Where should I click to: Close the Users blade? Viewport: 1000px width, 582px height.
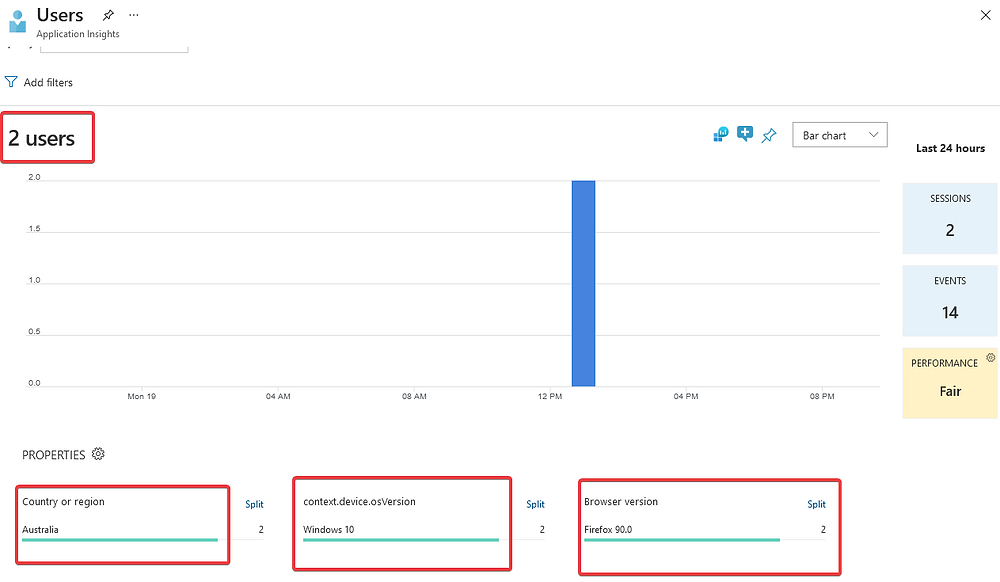point(985,15)
